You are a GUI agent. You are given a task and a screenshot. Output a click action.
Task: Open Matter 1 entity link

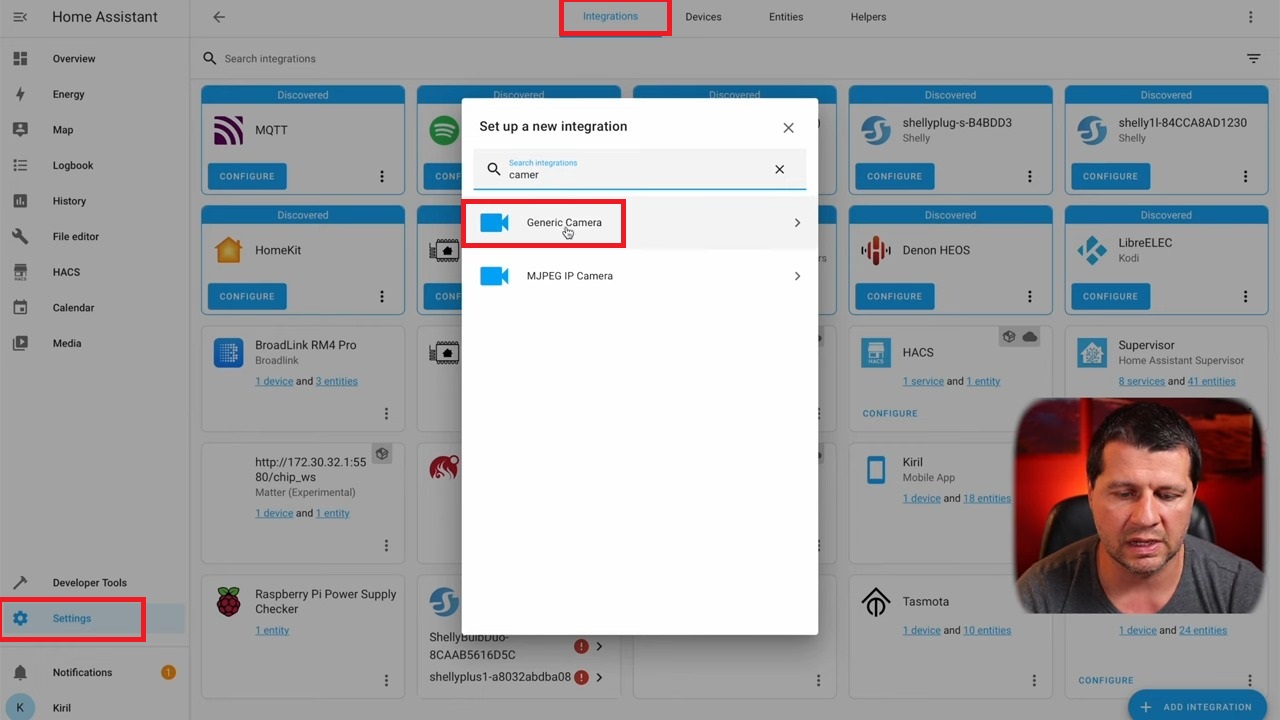click(x=333, y=513)
